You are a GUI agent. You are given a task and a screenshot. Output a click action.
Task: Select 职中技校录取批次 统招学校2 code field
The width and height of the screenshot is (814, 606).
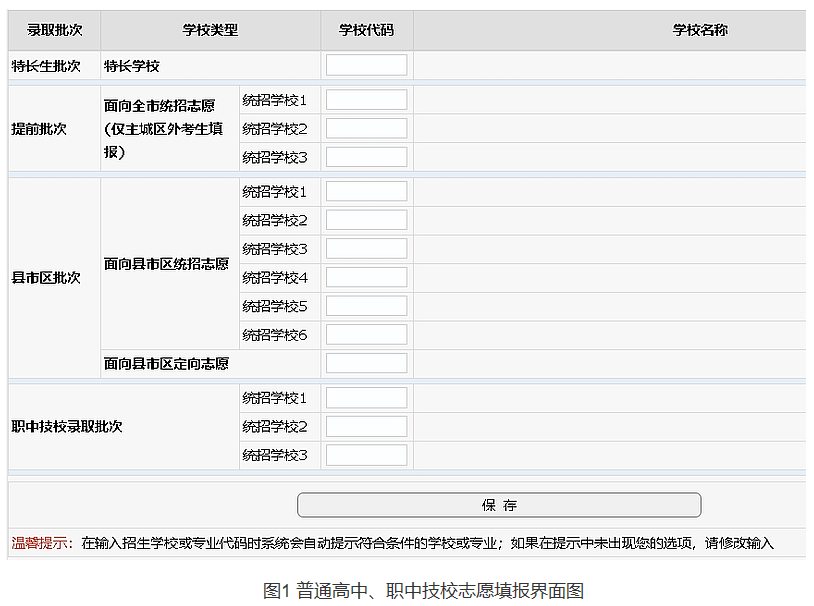[366, 426]
